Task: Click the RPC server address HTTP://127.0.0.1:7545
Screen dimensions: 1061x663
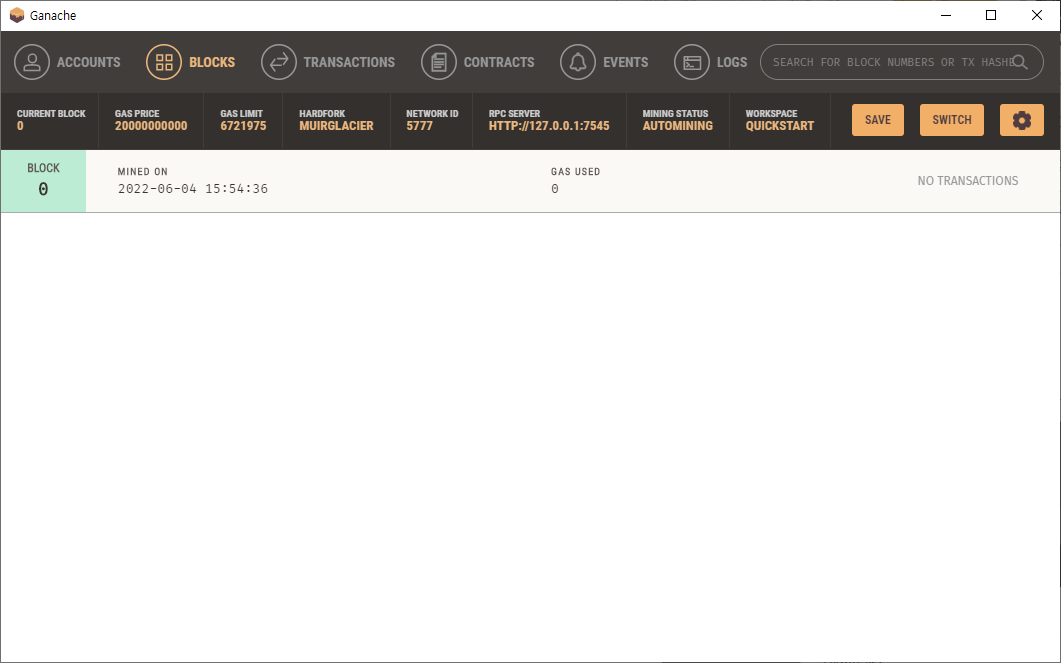Action: click(549, 126)
